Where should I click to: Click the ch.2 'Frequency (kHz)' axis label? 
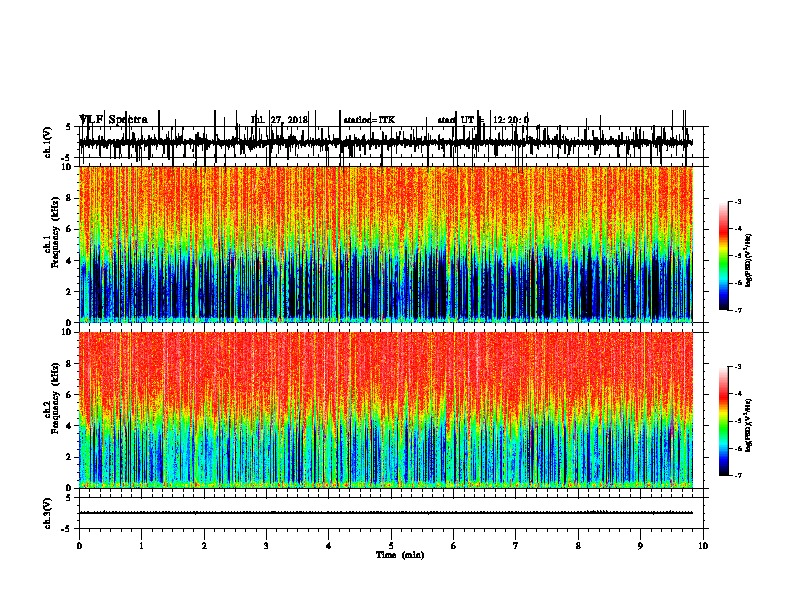[55, 398]
